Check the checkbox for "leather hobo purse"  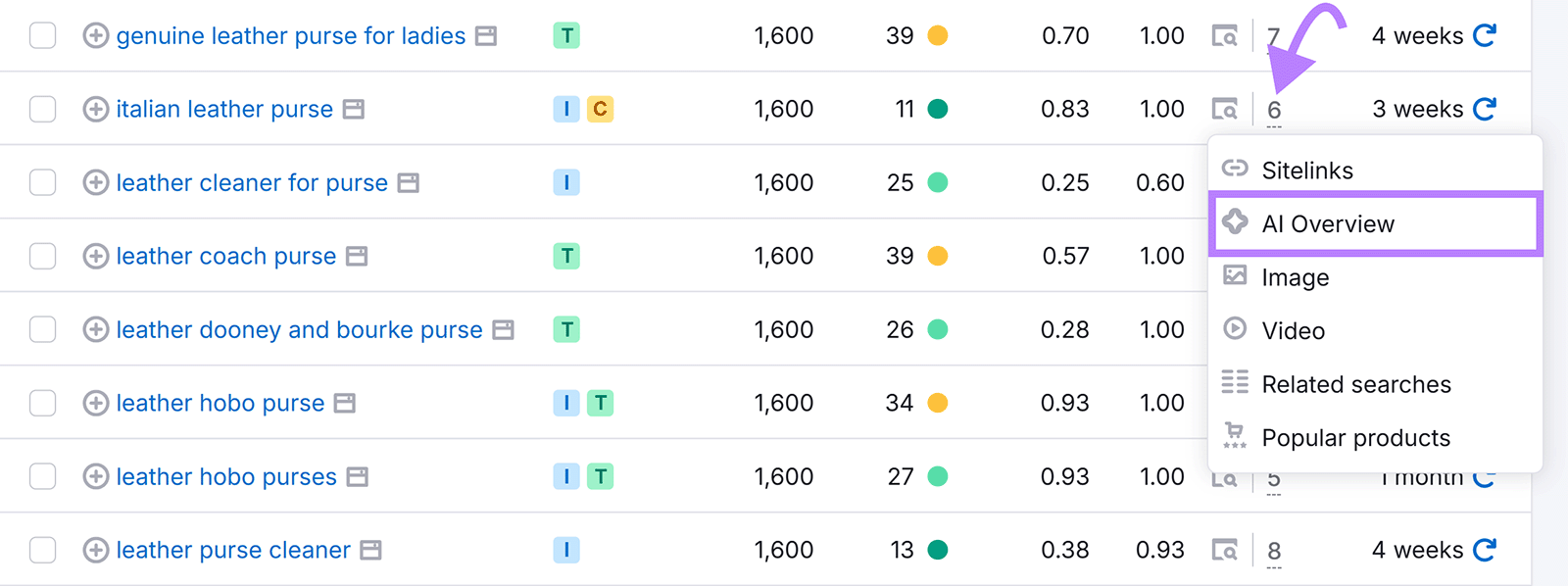click(41, 403)
